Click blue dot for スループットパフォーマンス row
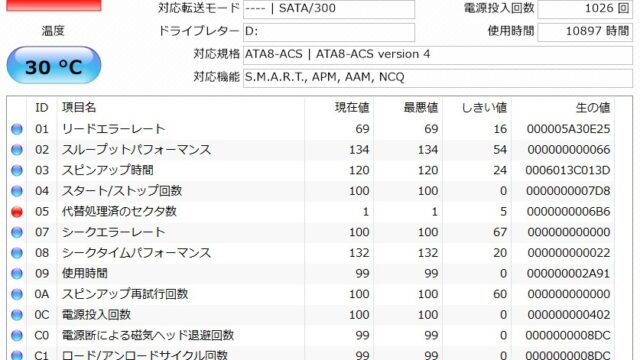This screenshot has width=640, height=360. 17,150
